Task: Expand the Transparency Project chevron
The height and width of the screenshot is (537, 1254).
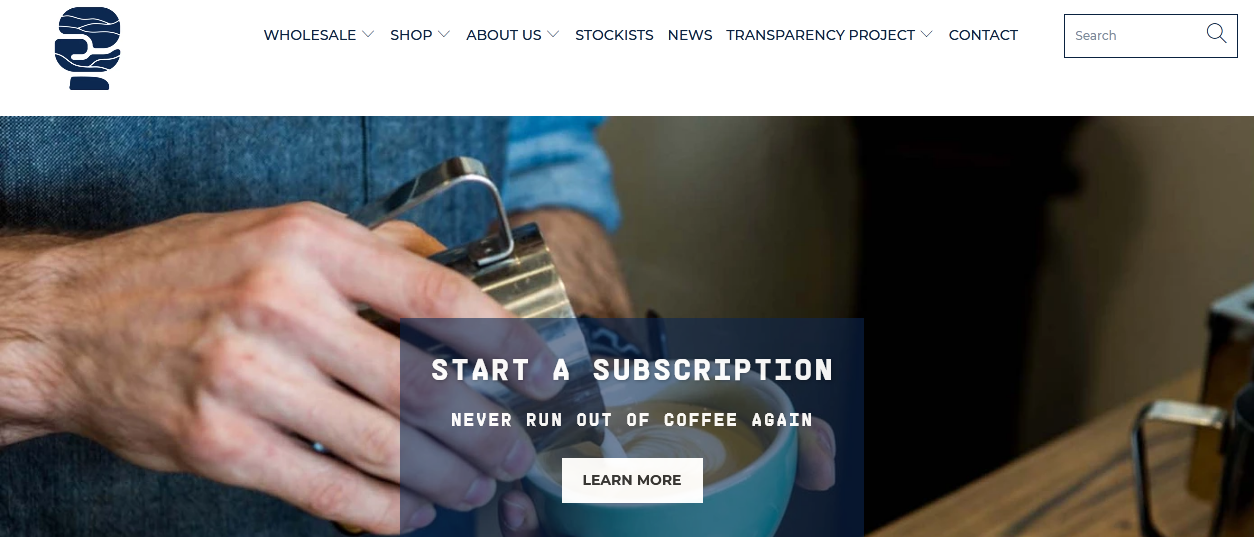Action: coord(926,35)
